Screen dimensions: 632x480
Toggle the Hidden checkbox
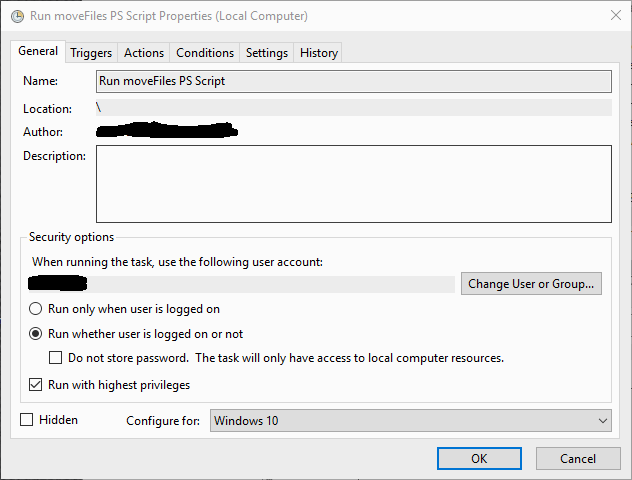tap(27, 420)
